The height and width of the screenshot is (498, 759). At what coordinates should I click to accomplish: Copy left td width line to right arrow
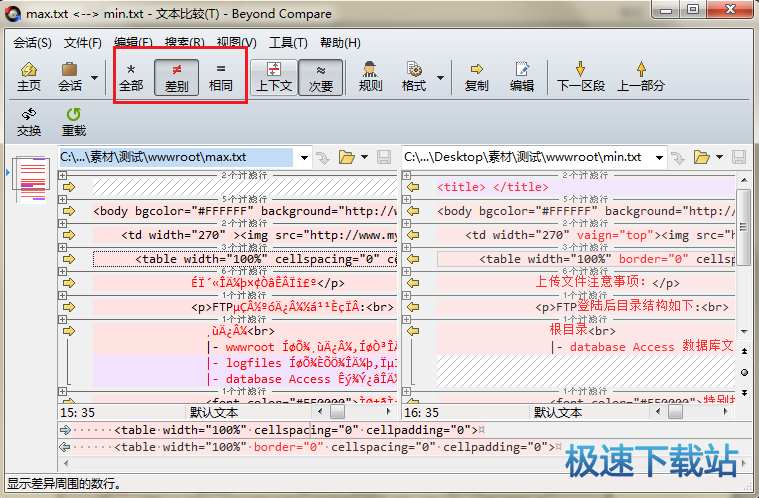pyautogui.click(x=69, y=235)
